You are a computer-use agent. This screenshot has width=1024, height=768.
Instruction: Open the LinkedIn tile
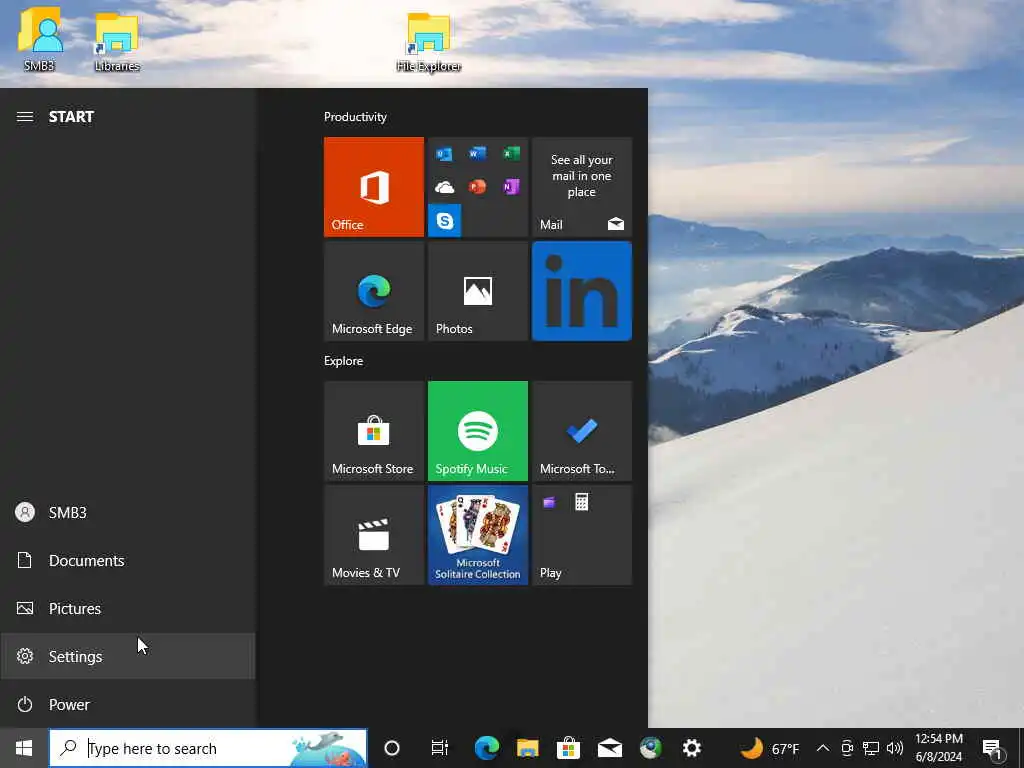(x=582, y=291)
